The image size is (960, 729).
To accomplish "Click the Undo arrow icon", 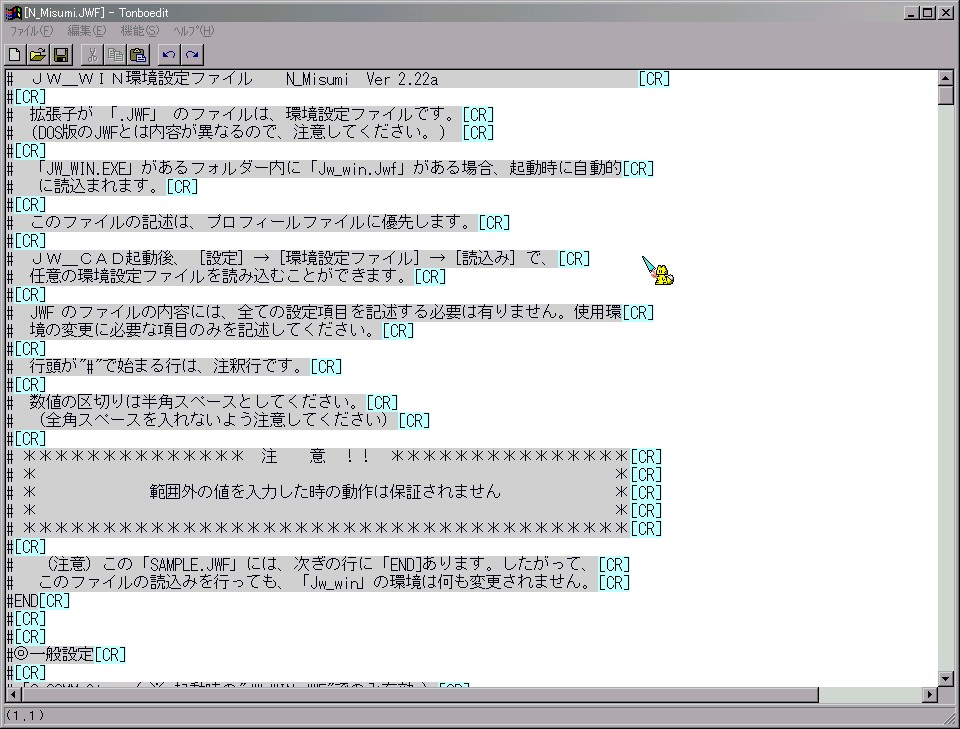I will 169,54.
